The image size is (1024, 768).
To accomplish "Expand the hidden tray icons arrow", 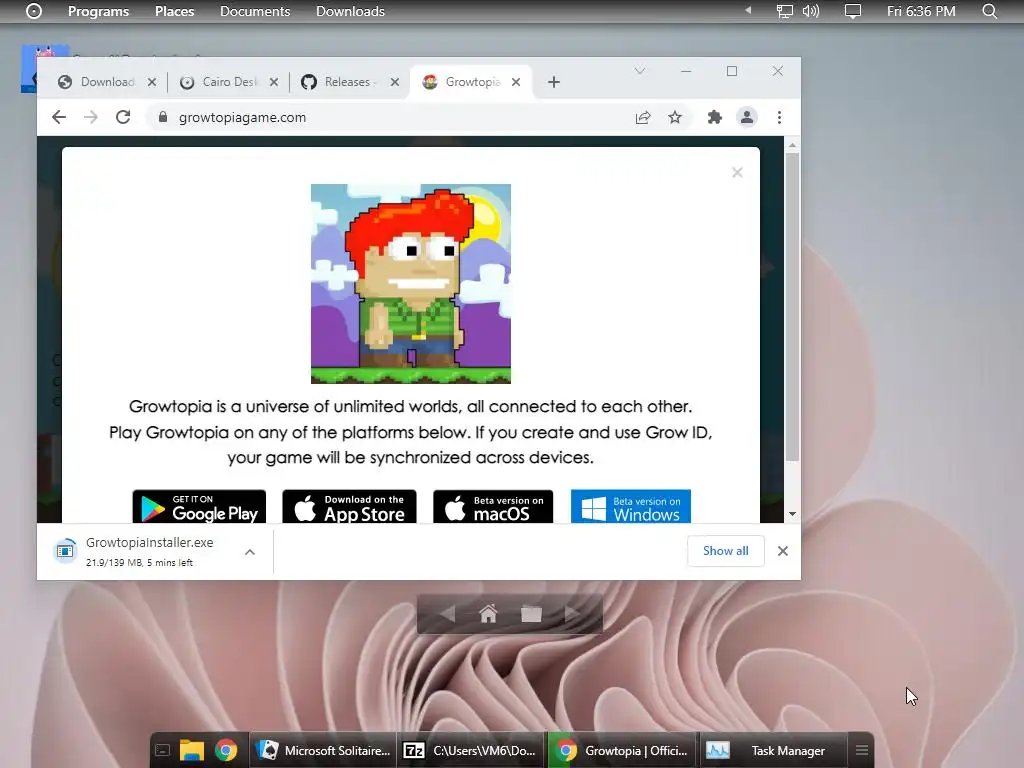I will pos(748,10).
